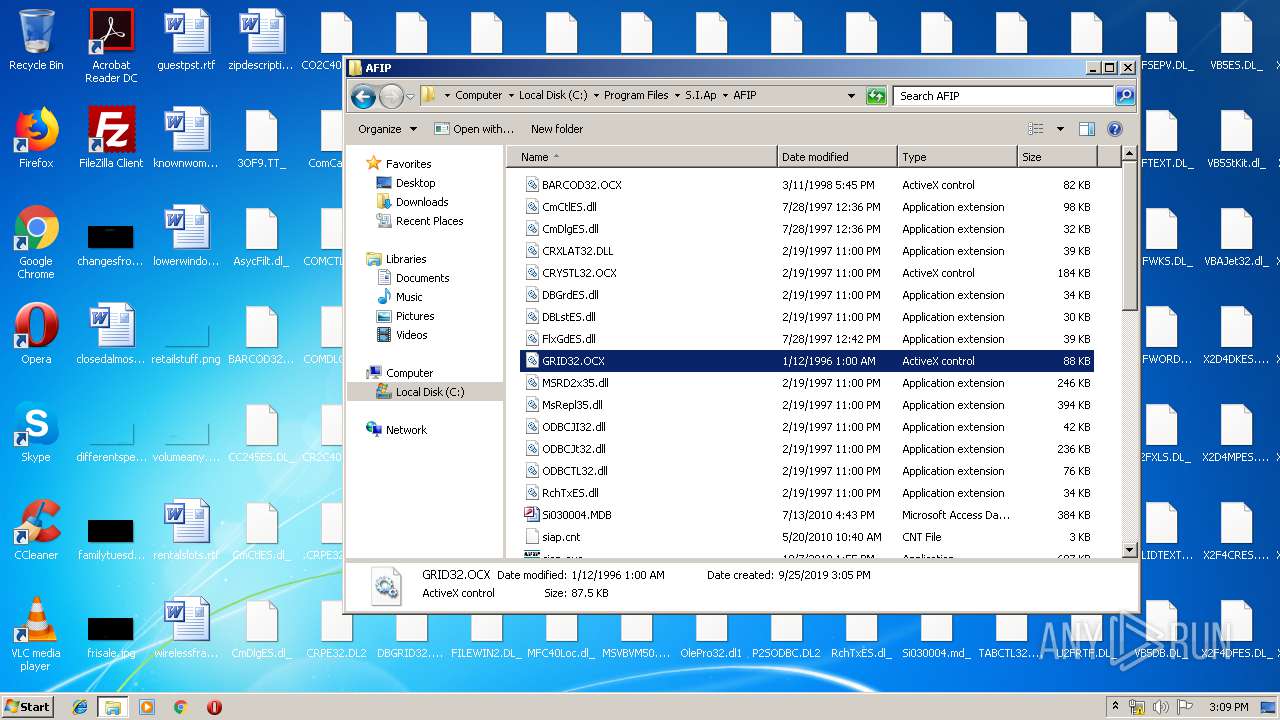This screenshot has width=1280, height=720.
Task: Click file list scrollbar down arrow
Action: tap(1130, 550)
